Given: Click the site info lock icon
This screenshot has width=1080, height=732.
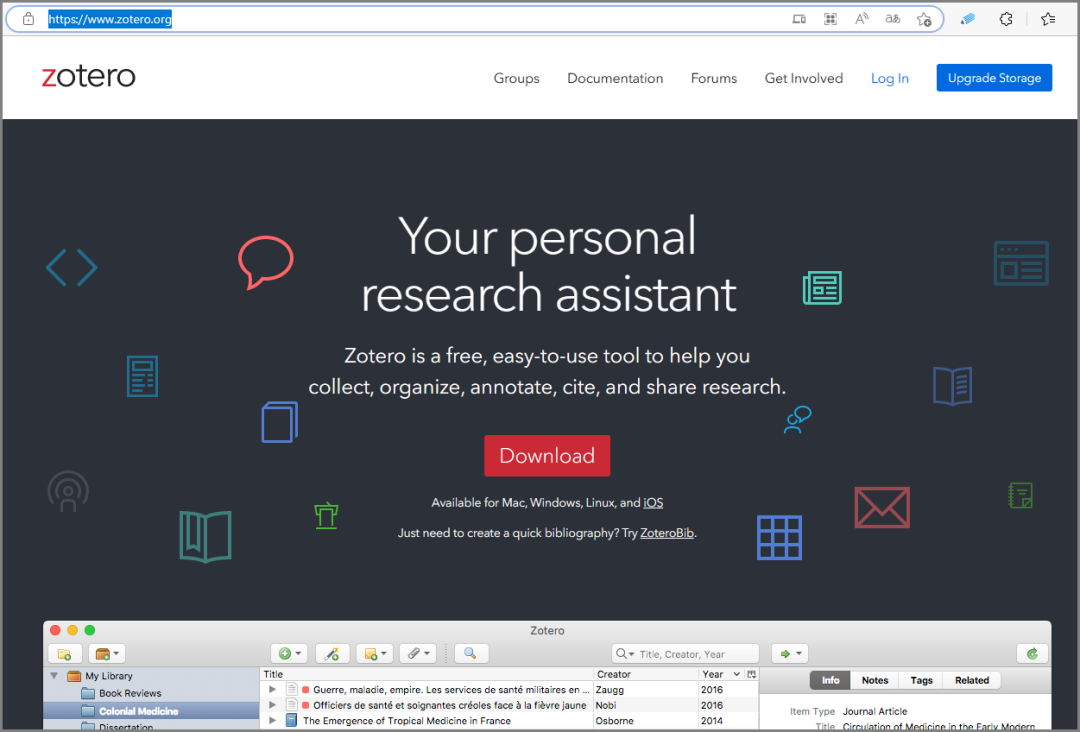Looking at the screenshot, I should [28, 19].
